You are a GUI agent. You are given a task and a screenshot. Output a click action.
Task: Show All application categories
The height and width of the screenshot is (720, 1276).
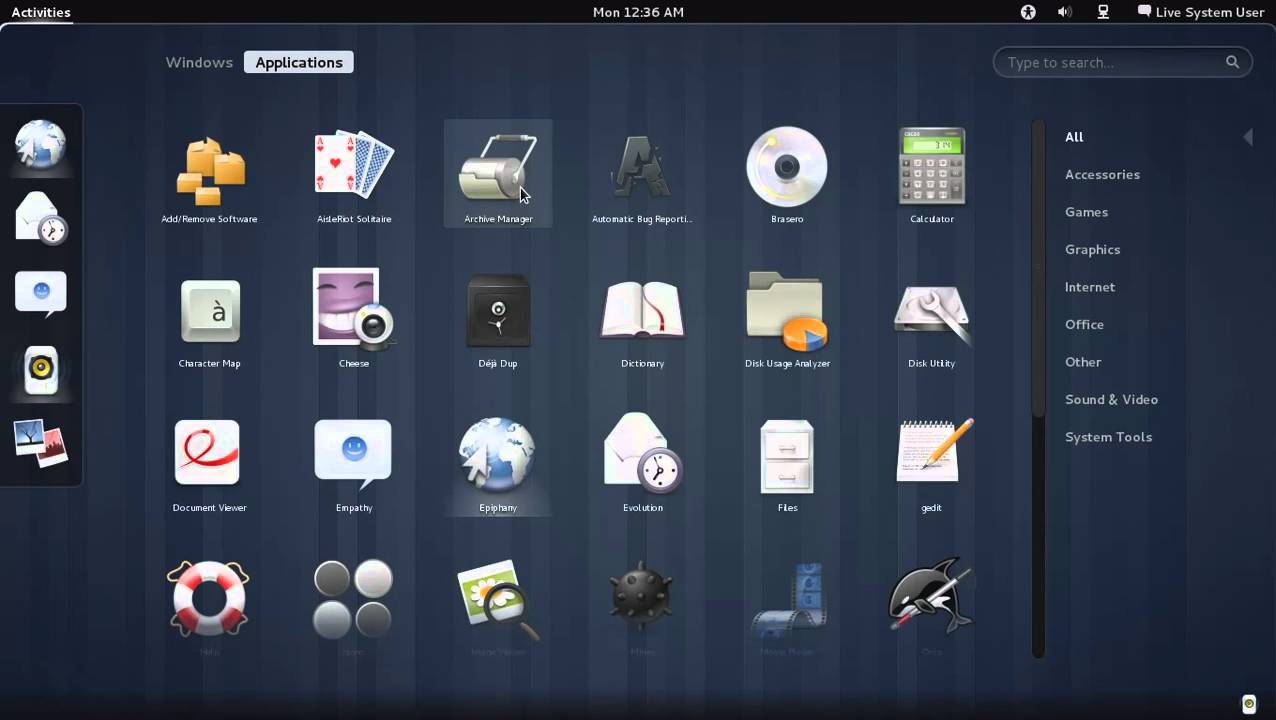coord(1074,137)
